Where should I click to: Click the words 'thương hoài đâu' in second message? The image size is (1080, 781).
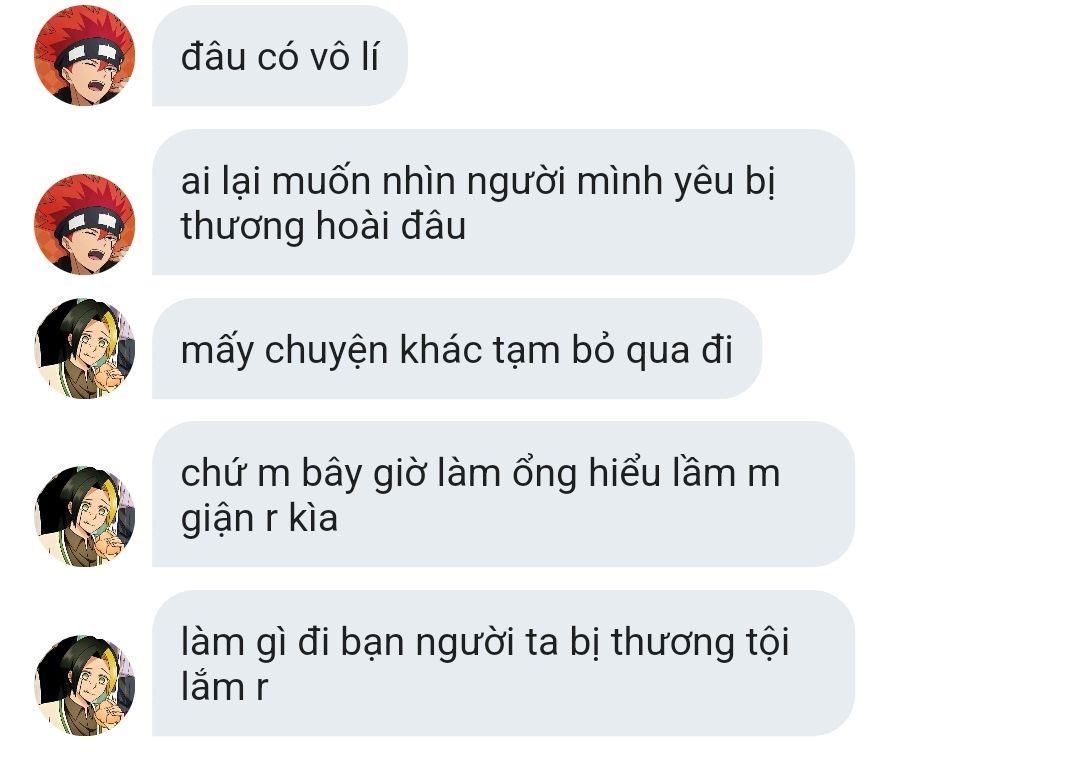(x=323, y=227)
